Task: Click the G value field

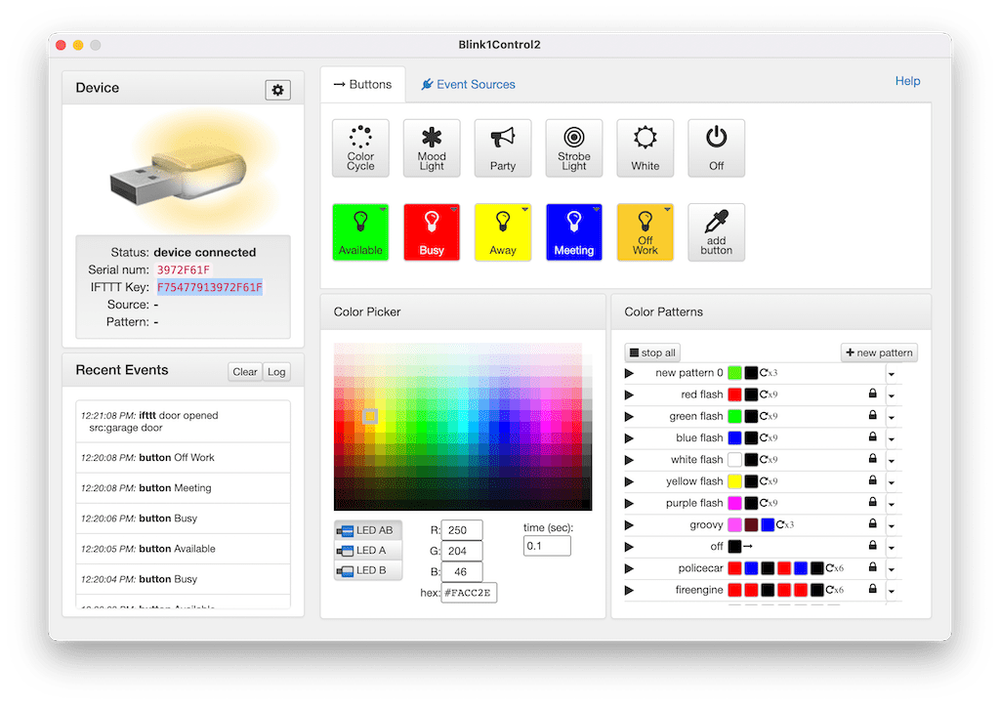Action: (x=462, y=551)
